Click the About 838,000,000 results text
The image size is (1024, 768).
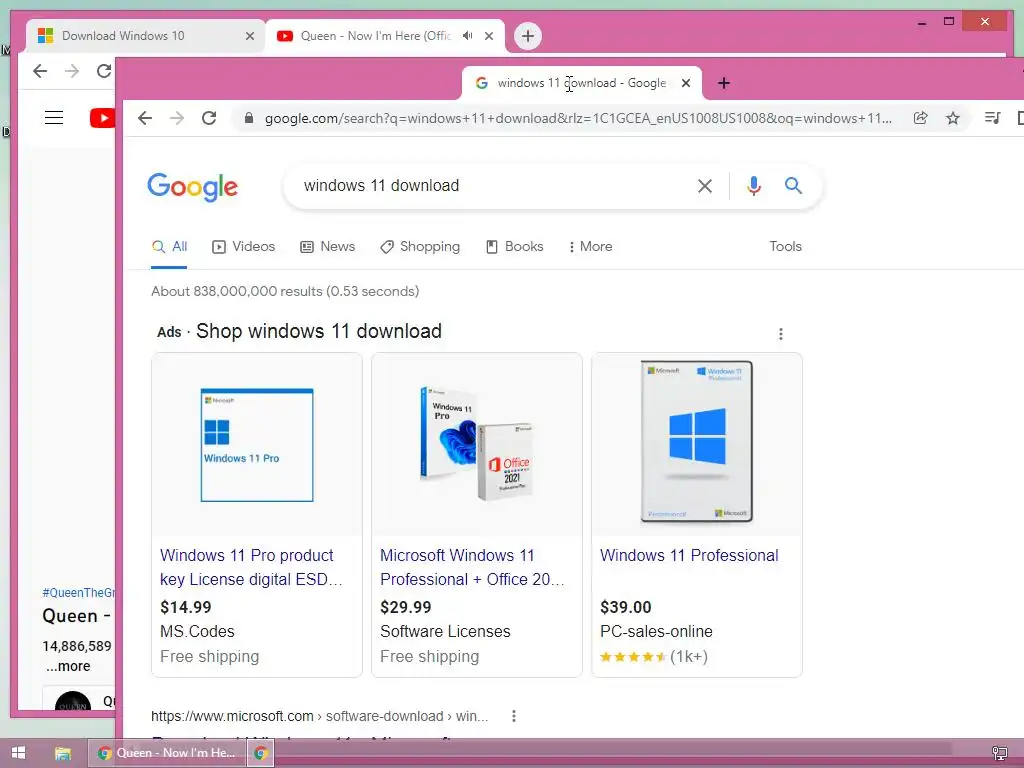coord(285,291)
